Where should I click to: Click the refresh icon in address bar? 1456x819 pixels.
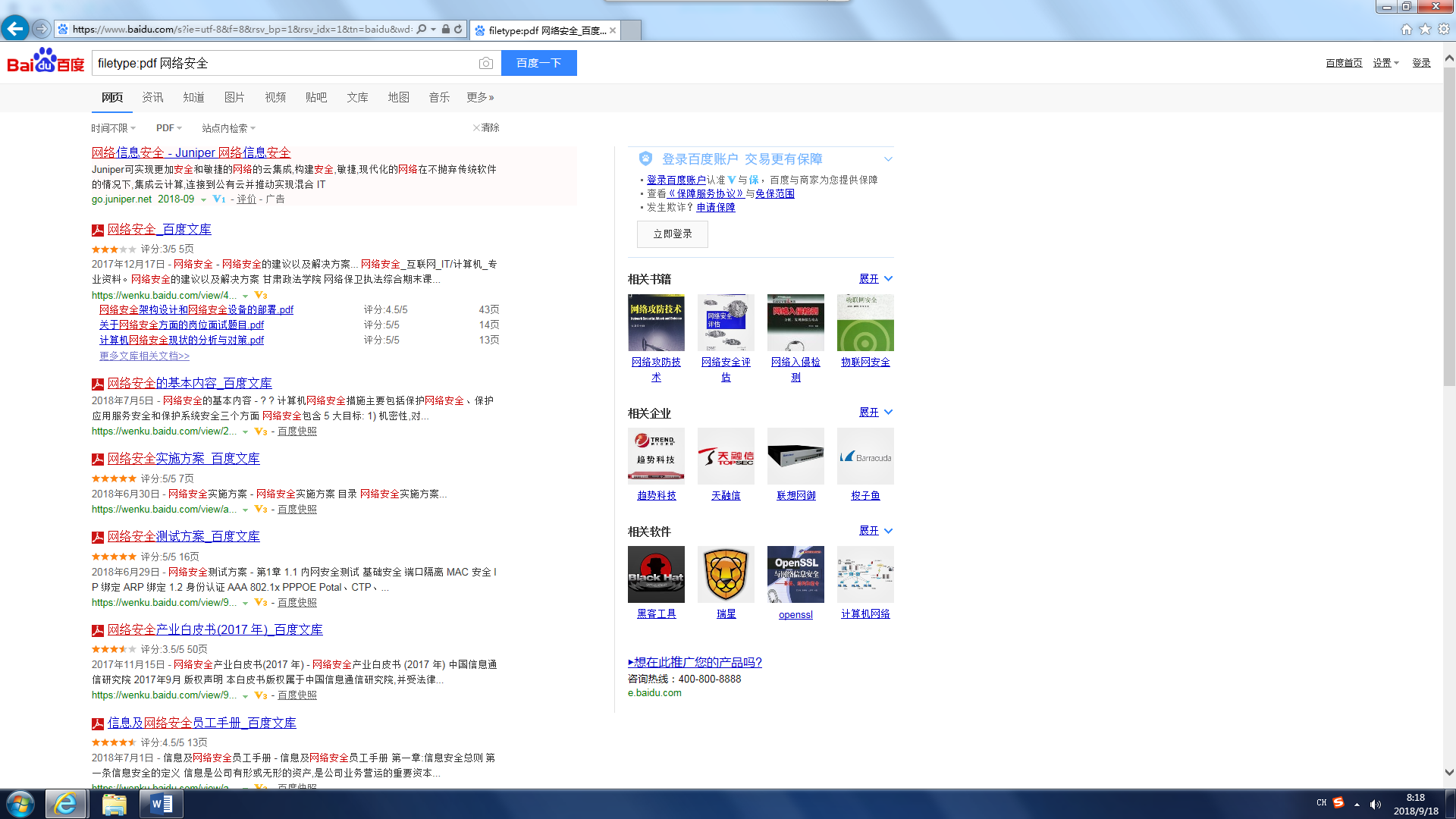pyautogui.click(x=458, y=30)
